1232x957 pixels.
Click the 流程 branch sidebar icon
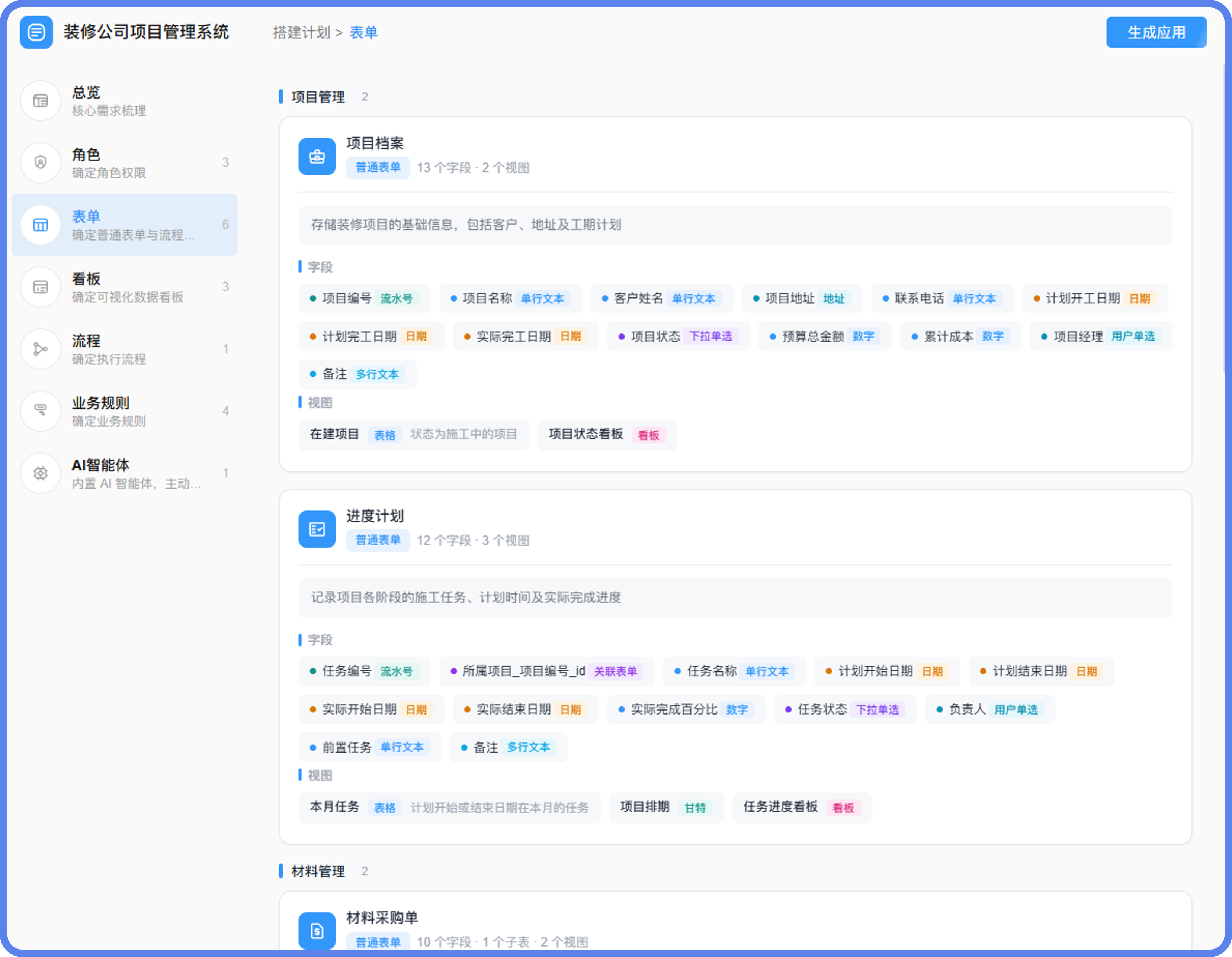(x=40, y=349)
